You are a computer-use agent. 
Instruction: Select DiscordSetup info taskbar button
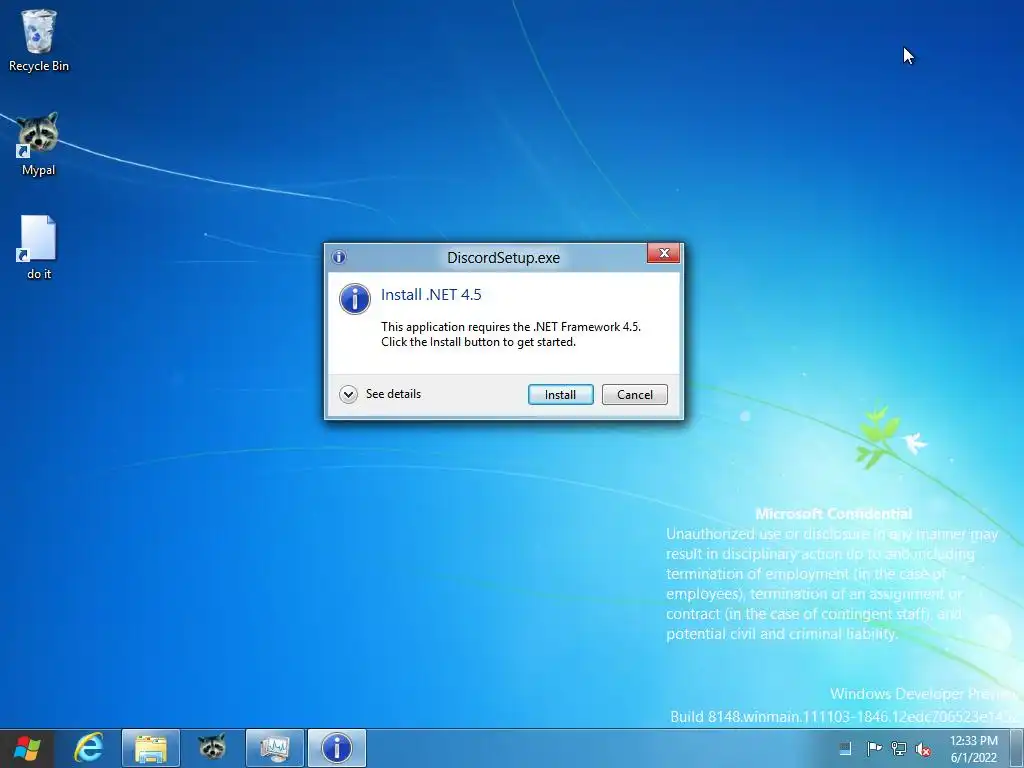tap(337, 748)
